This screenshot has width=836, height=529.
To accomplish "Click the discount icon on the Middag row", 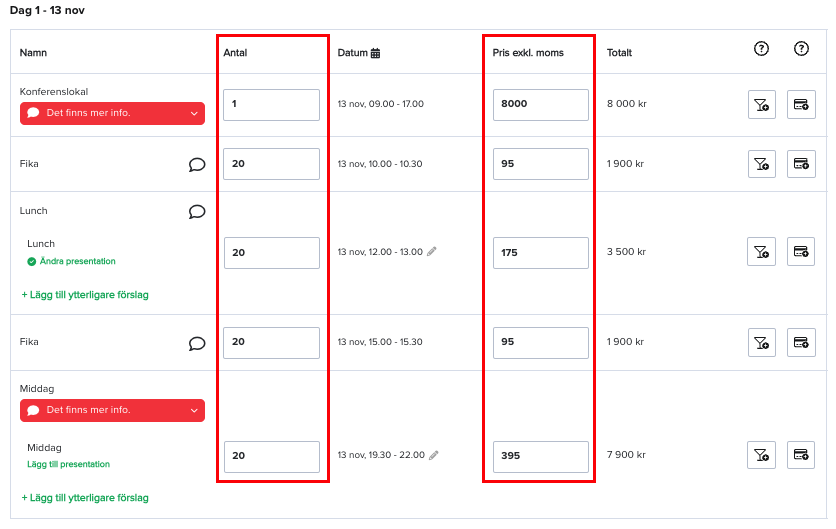I will pyautogui.click(x=761, y=455).
